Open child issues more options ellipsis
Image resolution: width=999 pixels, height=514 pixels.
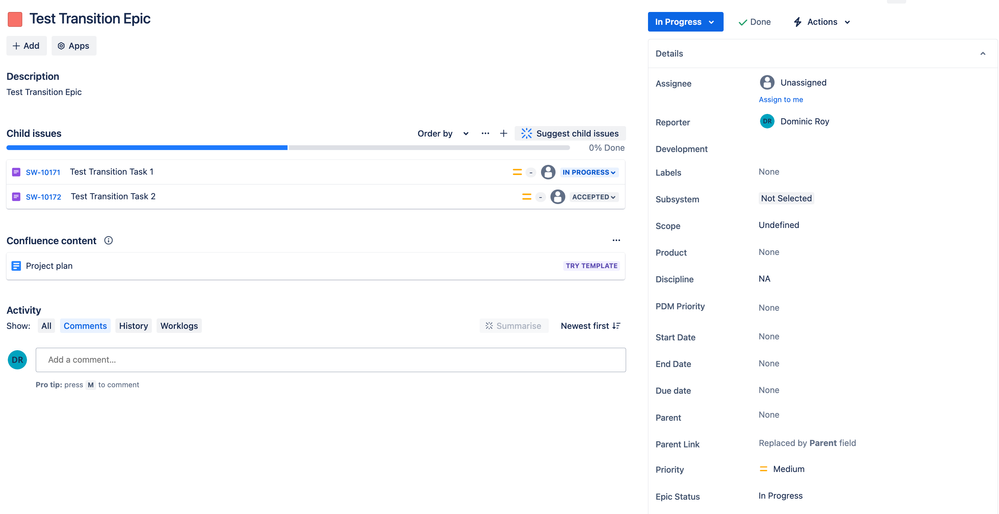(x=485, y=134)
